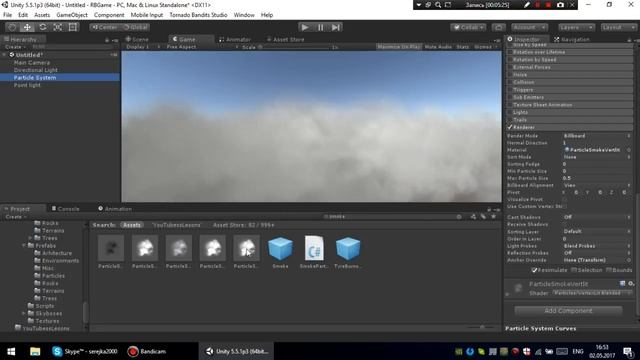Expand the Skyboxes folder
Screen dimensions: 640x360
[24, 313]
